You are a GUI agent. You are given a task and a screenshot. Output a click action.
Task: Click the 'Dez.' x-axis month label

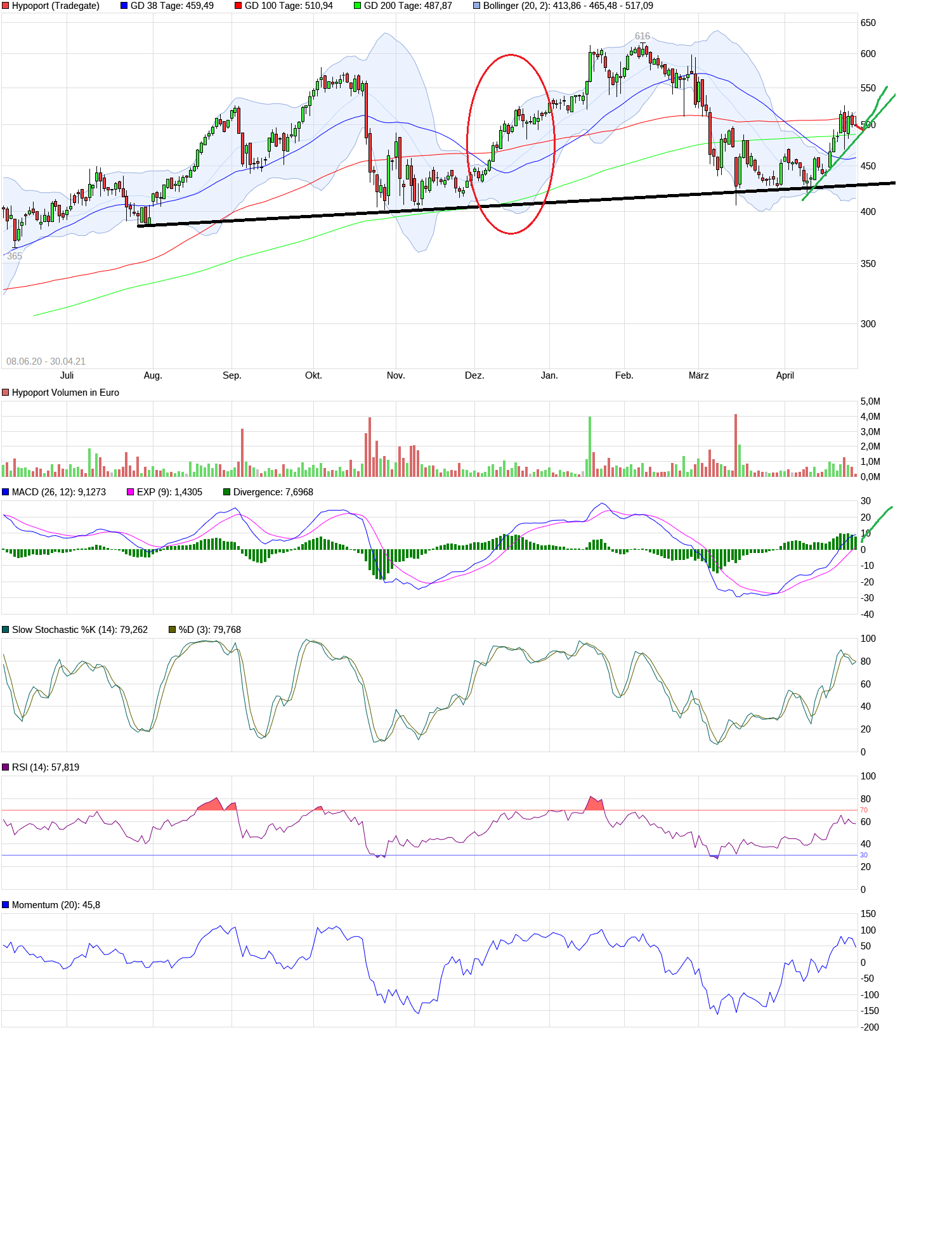tap(474, 375)
